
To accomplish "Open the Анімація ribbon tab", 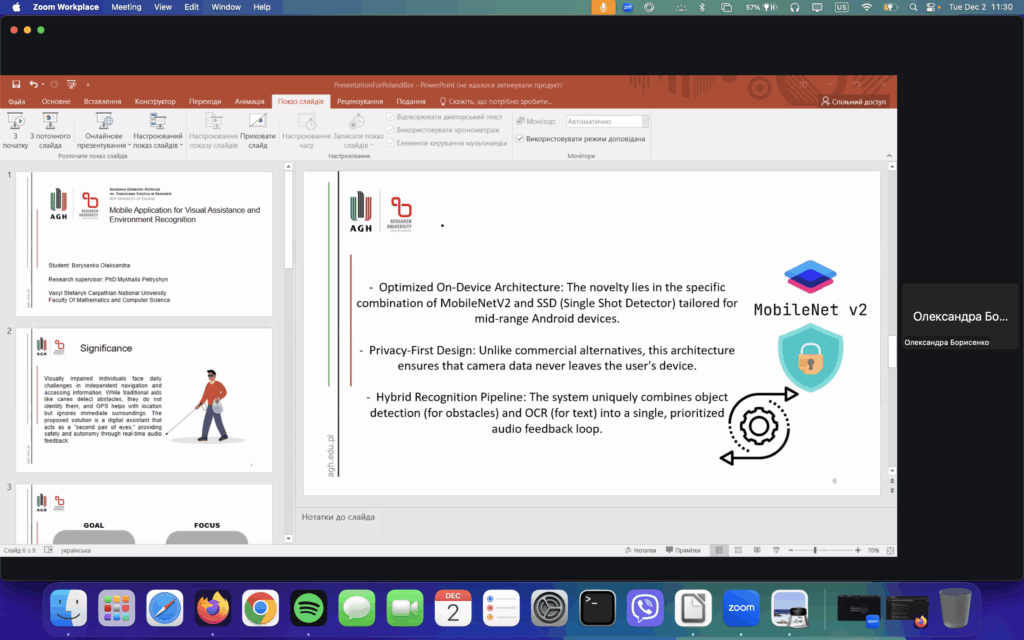I will tap(249, 102).
